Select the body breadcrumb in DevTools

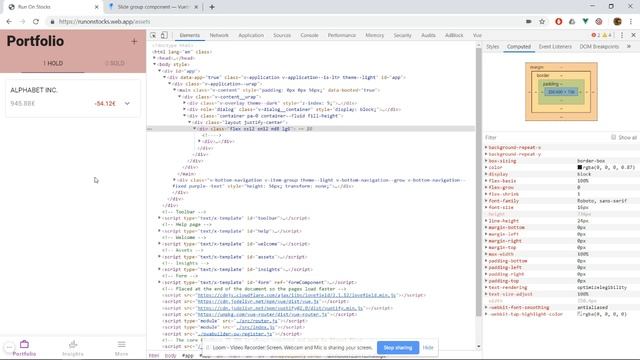pyautogui.click(x=170, y=356)
